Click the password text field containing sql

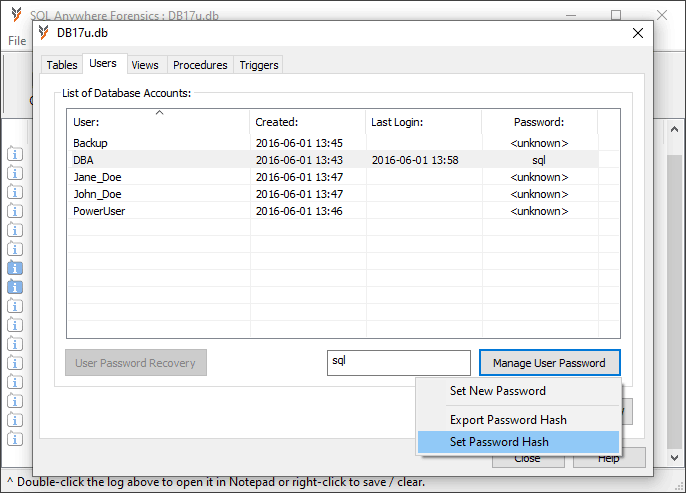pyautogui.click(x=399, y=363)
